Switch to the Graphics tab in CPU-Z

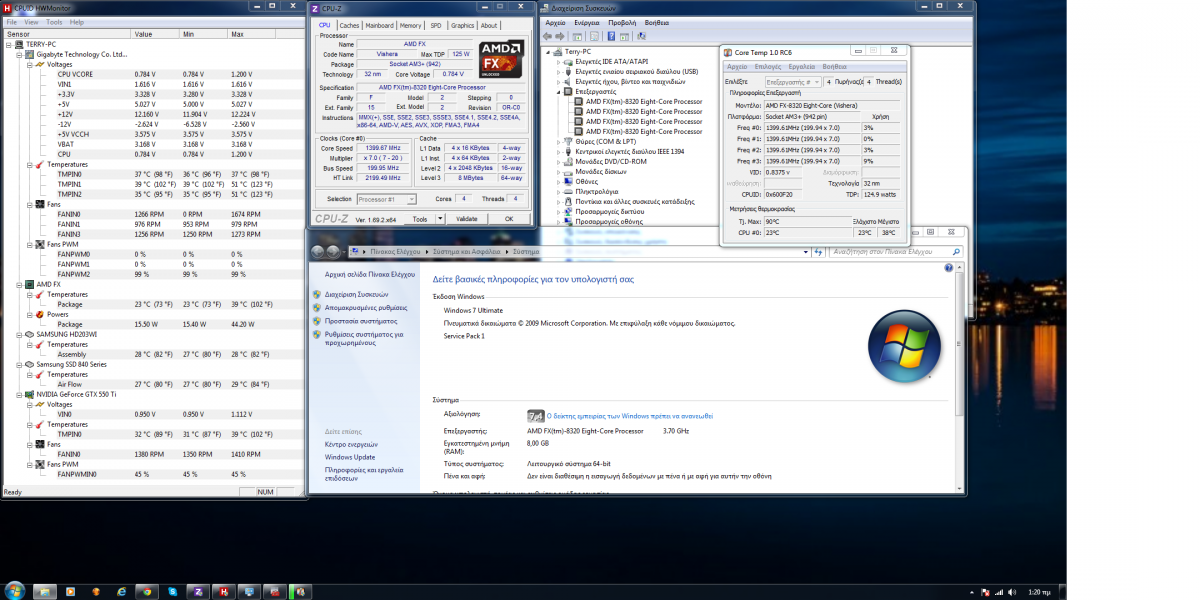click(462, 25)
